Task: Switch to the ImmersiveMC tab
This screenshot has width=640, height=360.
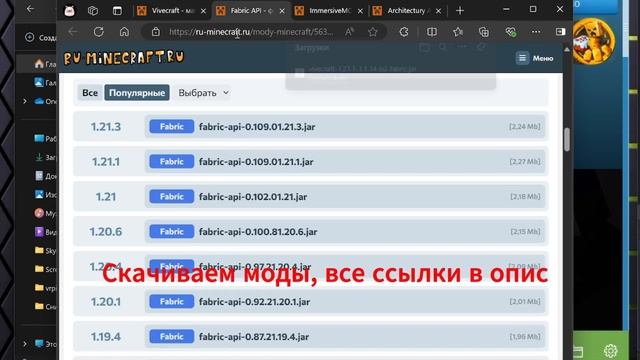Action: pyautogui.click(x=329, y=11)
